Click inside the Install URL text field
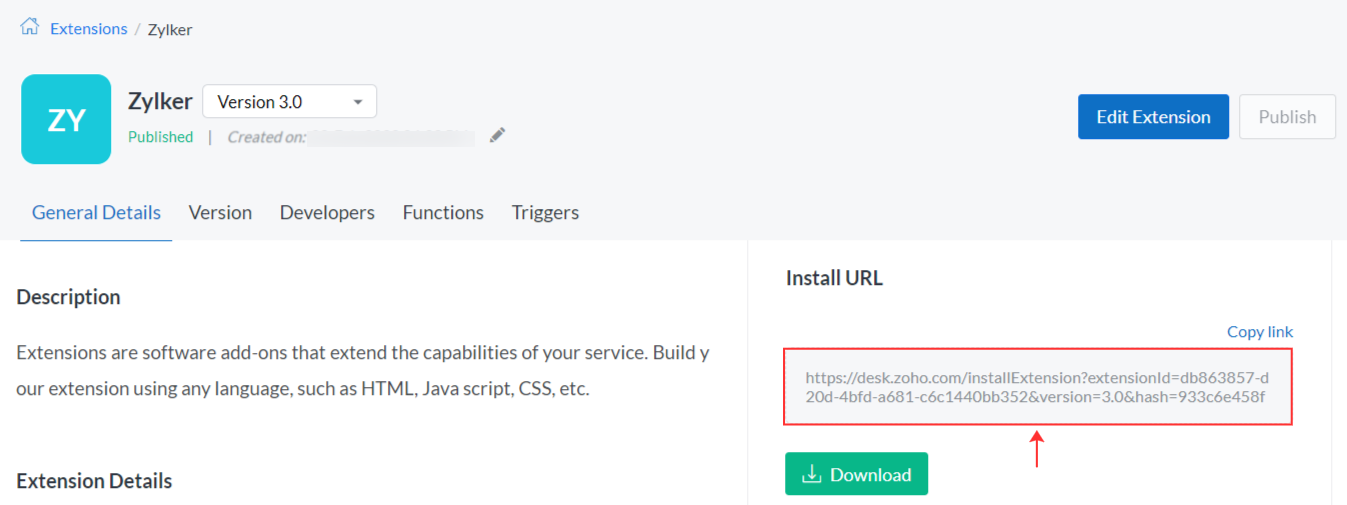 pos(1037,387)
